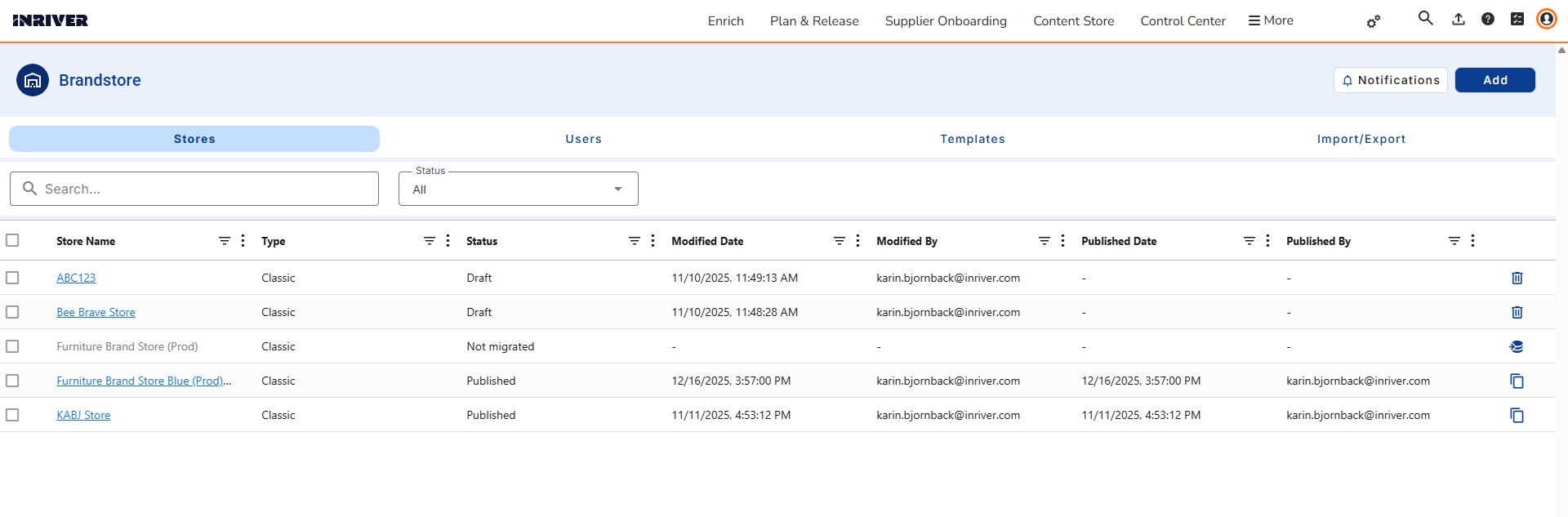Open the ABC123 store link
This screenshot has width=1568, height=517.
[x=76, y=278]
